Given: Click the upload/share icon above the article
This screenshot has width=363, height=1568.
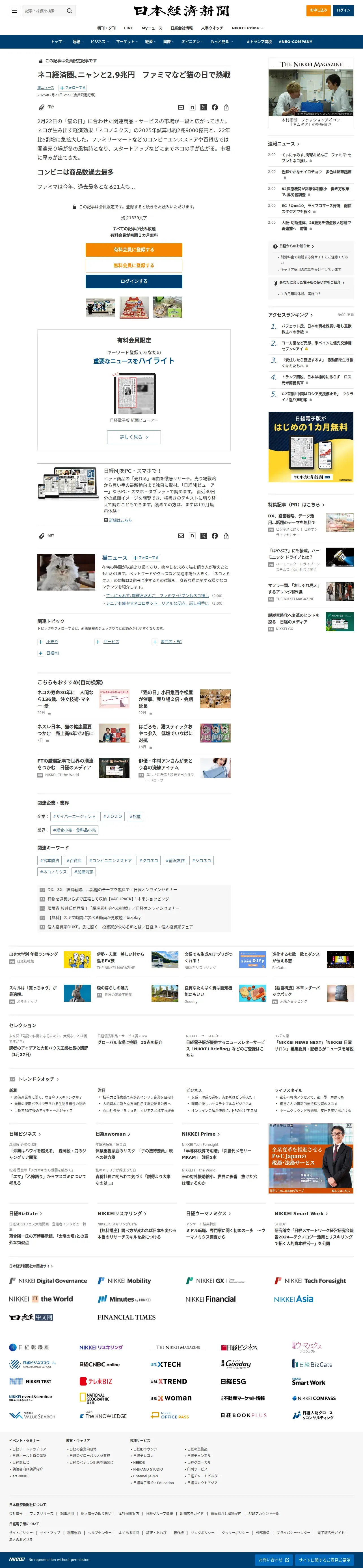Looking at the screenshot, I should [226, 107].
